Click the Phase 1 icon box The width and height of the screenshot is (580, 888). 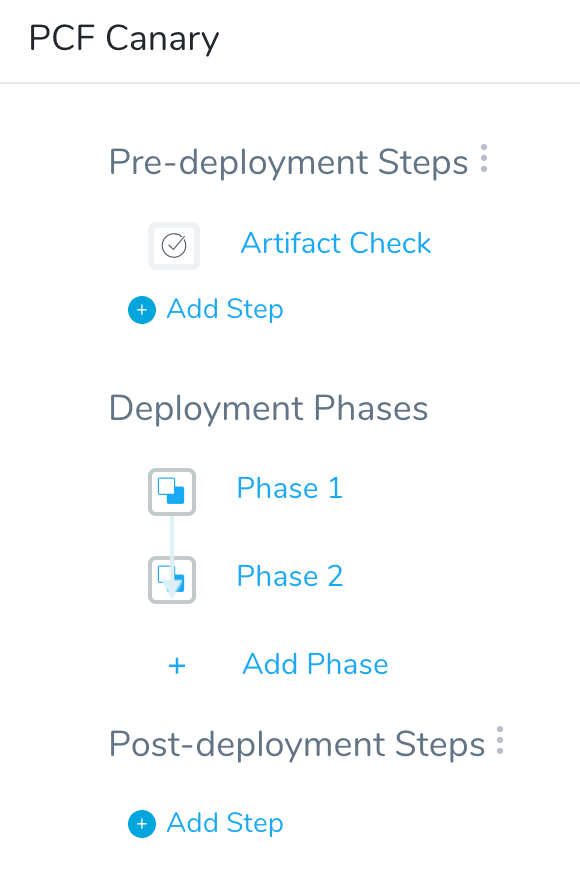(172, 492)
